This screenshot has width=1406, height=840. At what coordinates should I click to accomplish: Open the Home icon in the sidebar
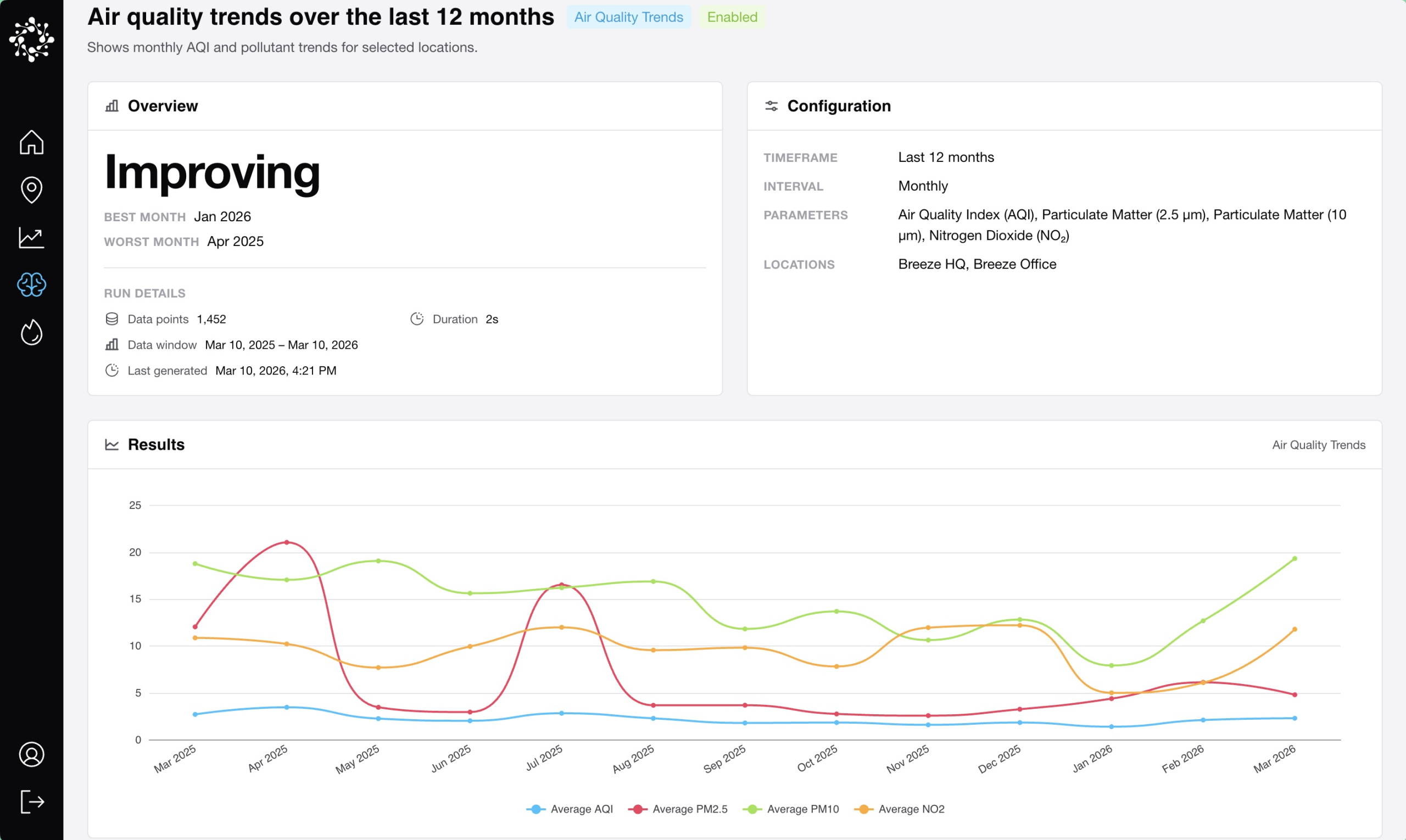[x=32, y=142]
